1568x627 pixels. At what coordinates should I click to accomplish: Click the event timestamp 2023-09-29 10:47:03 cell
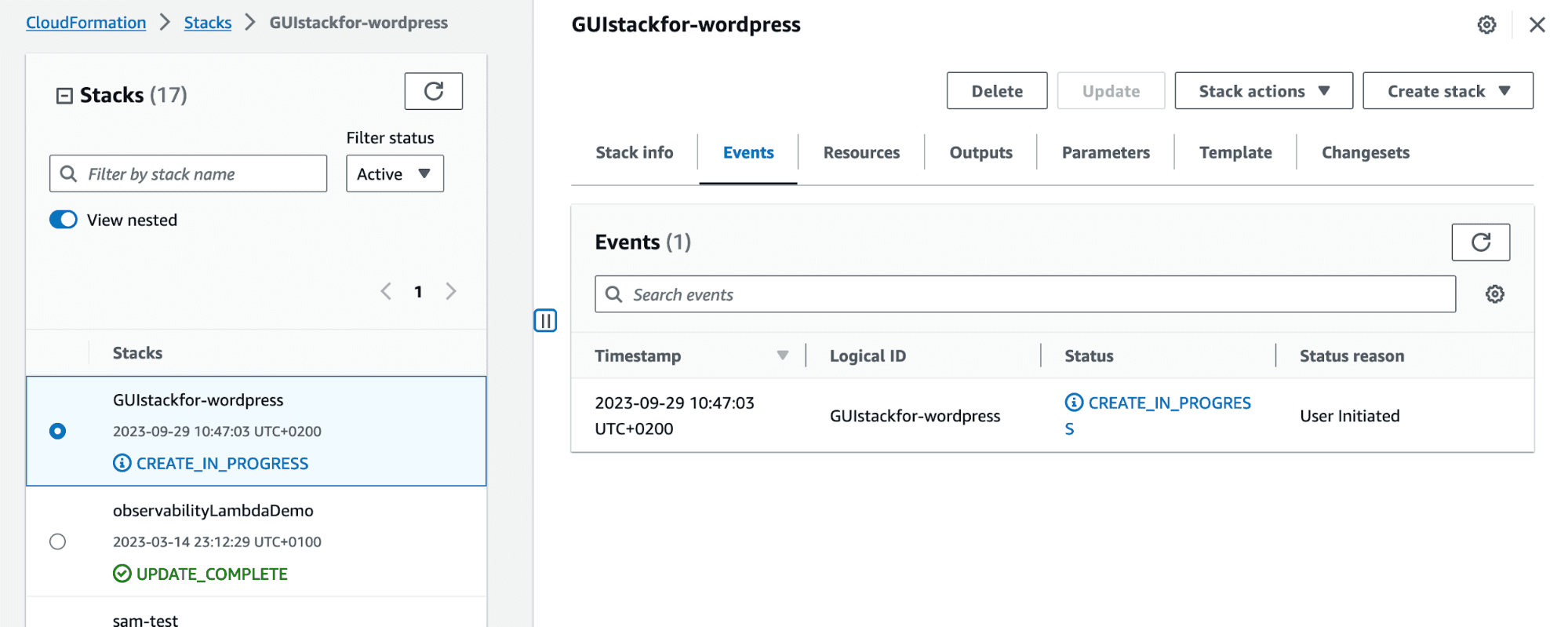pos(675,416)
